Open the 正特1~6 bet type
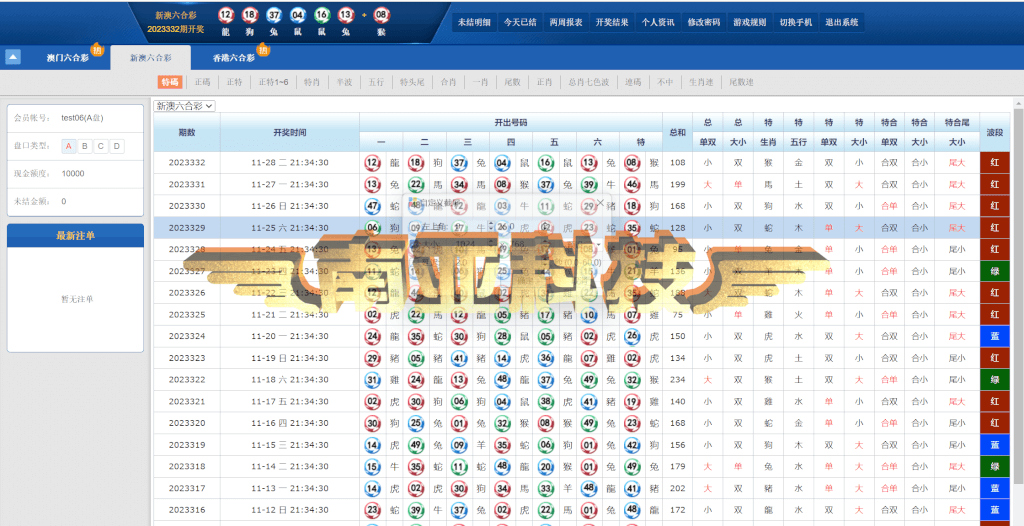1024x526 pixels. click(272, 82)
